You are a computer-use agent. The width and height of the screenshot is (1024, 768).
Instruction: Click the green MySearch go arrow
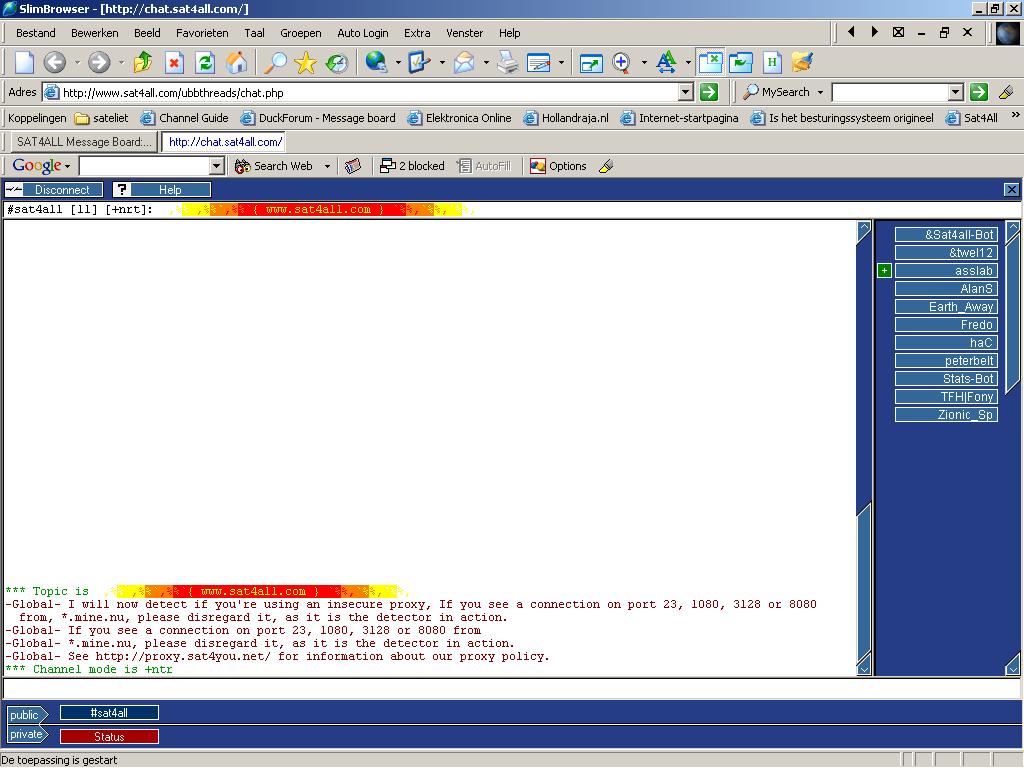pos(978,92)
